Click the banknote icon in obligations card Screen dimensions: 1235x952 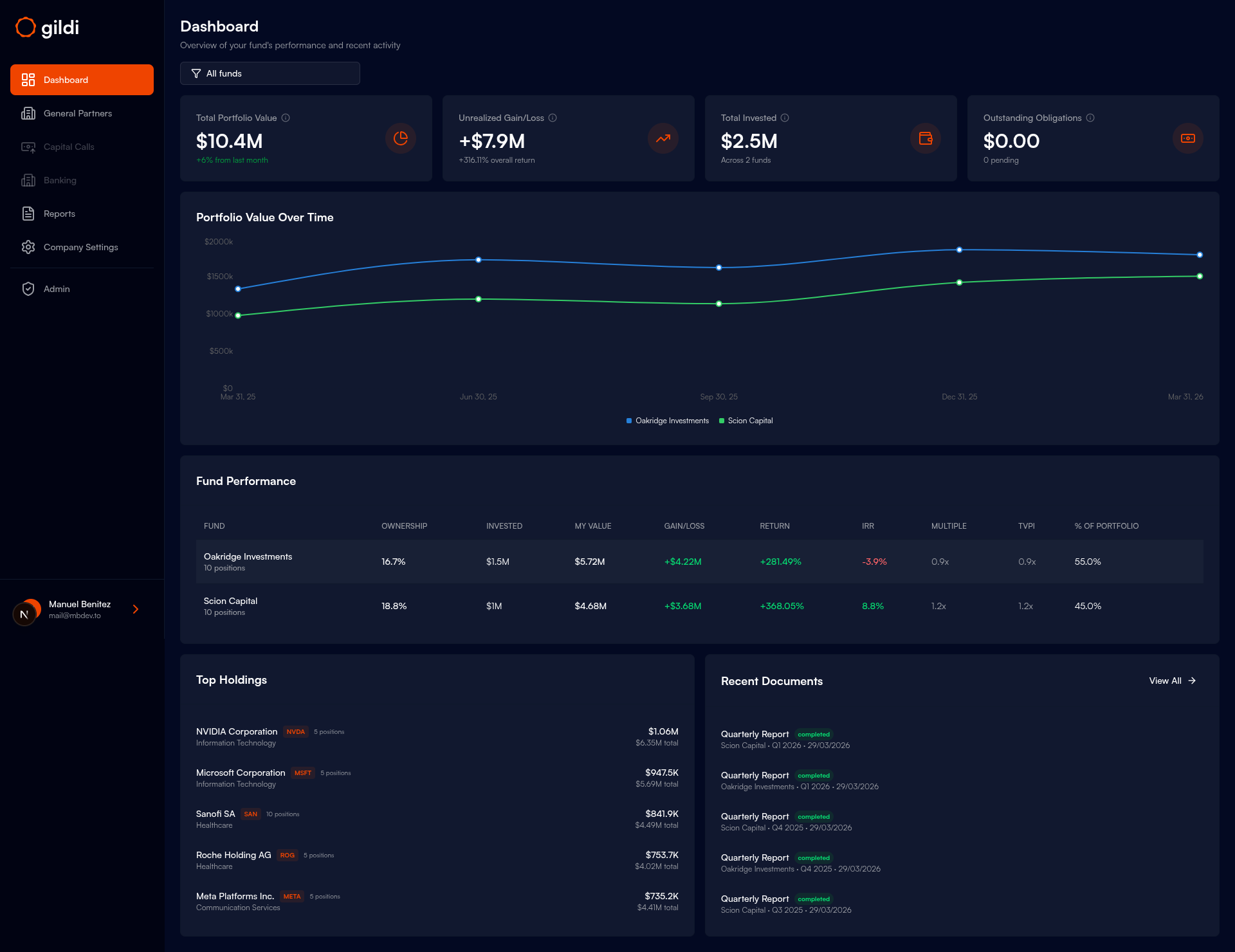1188,138
